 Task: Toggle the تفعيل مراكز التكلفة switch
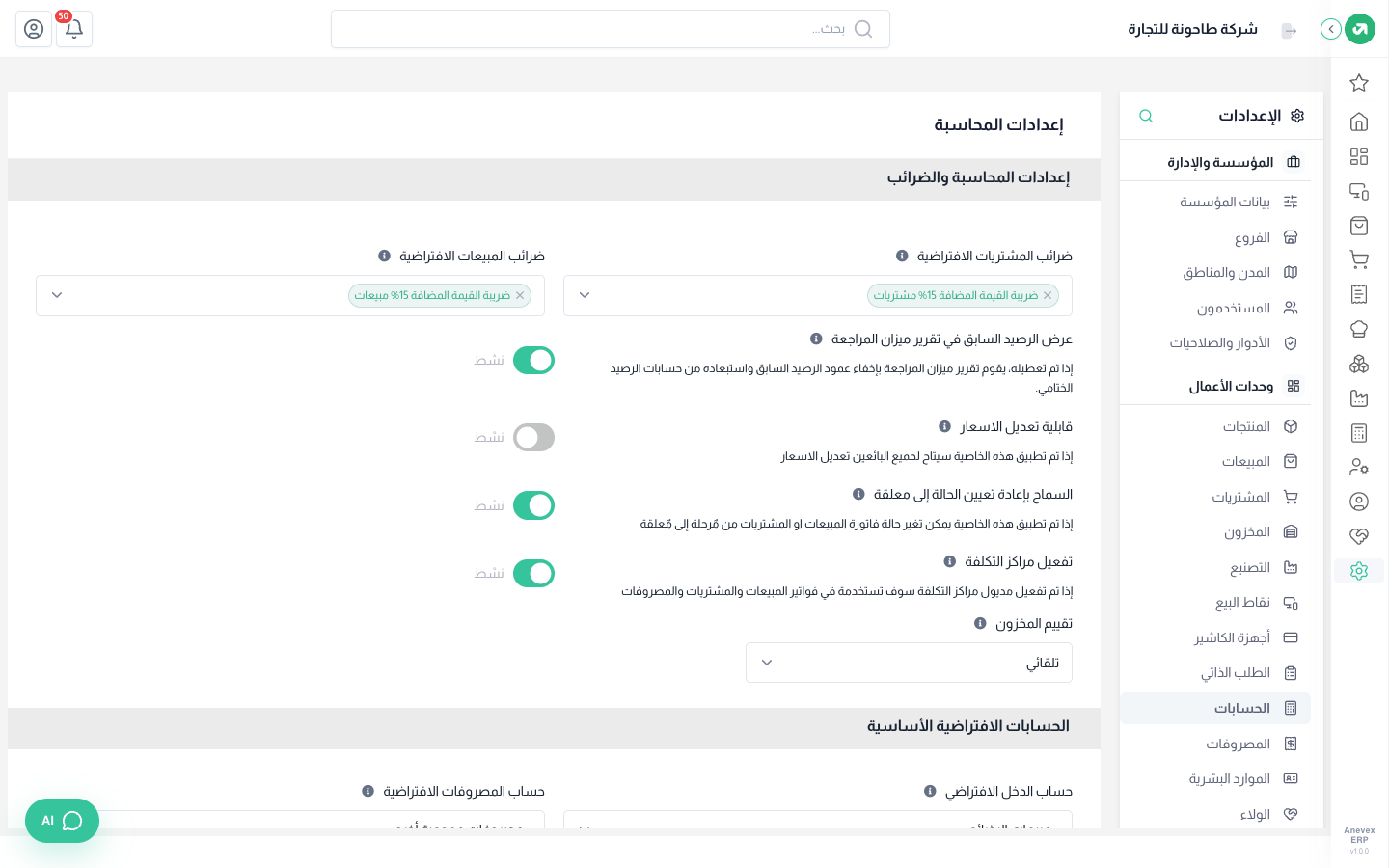point(533,573)
